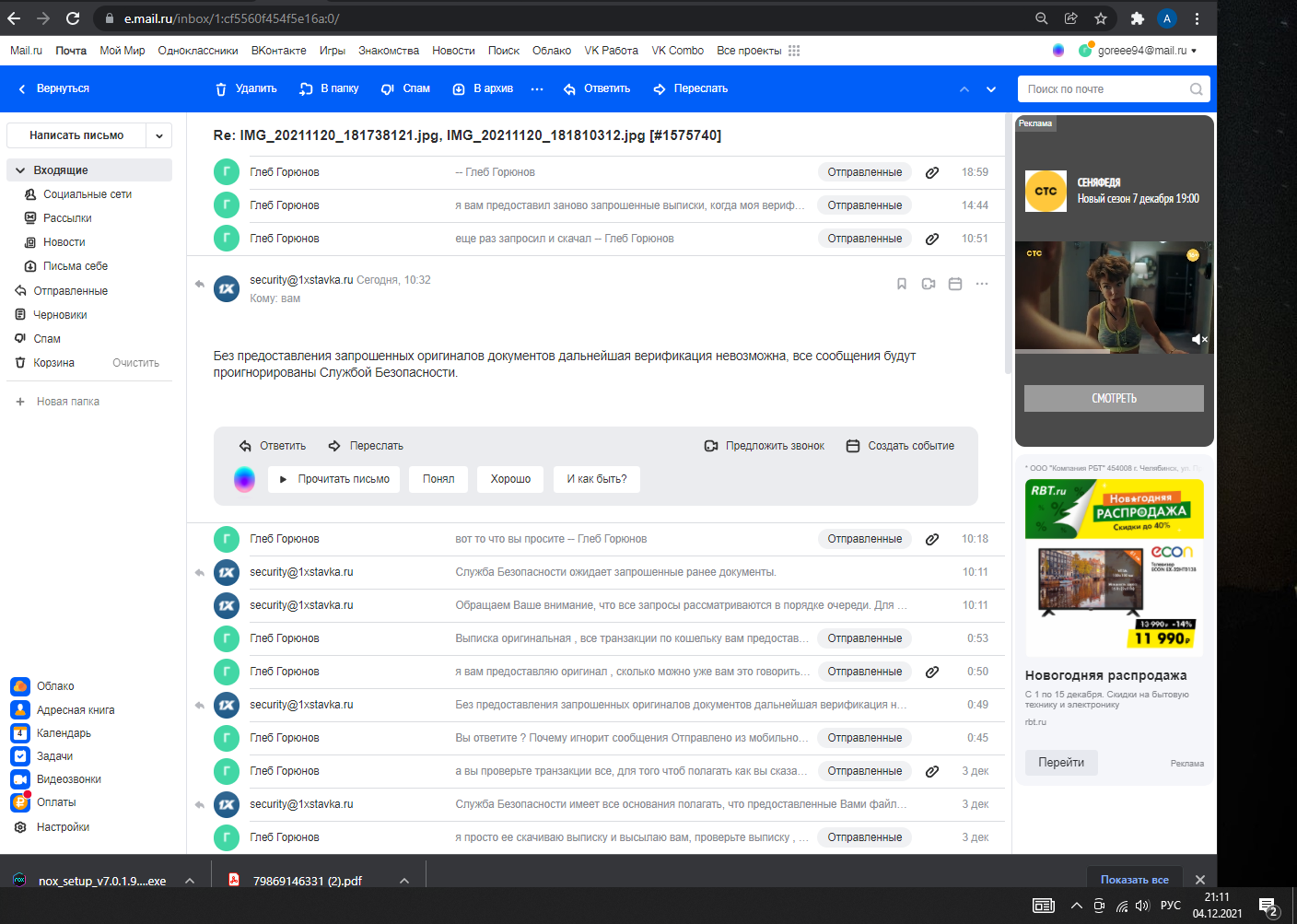Screen dimensions: 1297x924
Task: Click the Windows volume tray icon
Action: (1142, 906)
